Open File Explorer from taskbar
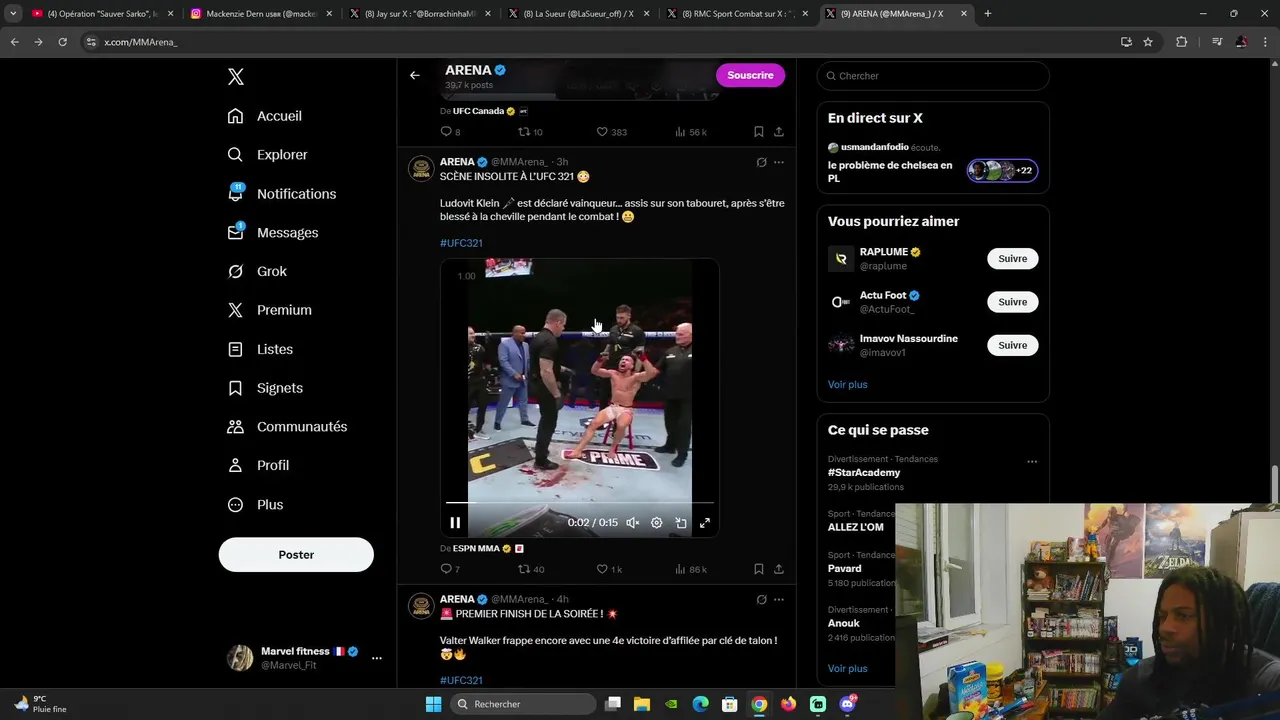Viewport: 1280px width, 720px height. (642, 704)
